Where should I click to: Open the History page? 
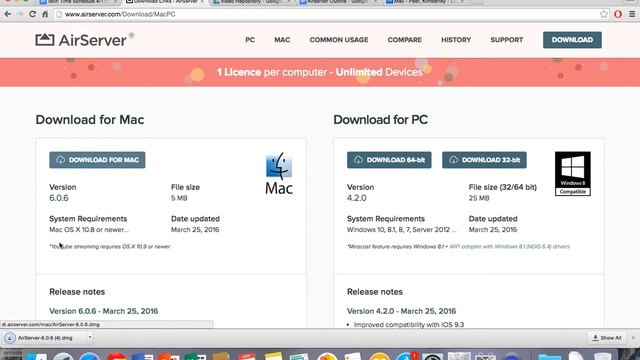tap(456, 40)
